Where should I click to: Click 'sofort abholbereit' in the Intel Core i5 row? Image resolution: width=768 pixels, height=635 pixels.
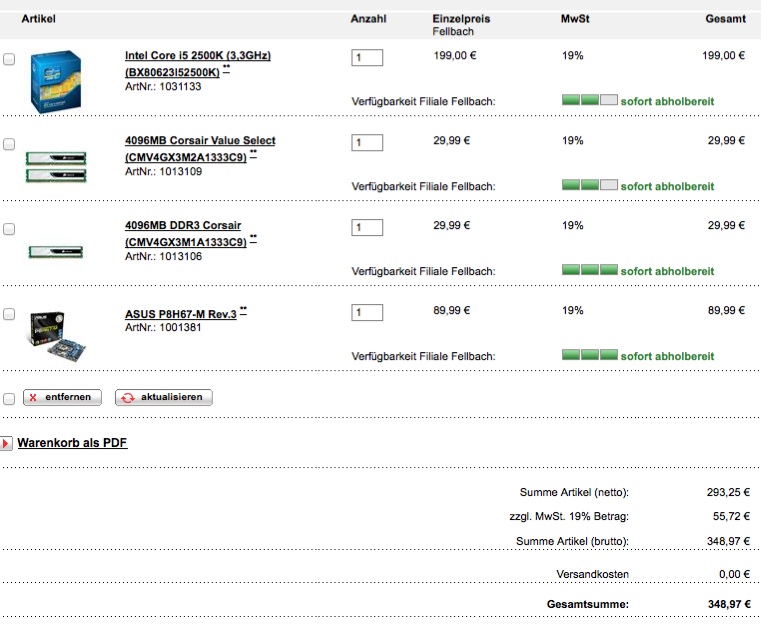[x=667, y=101]
